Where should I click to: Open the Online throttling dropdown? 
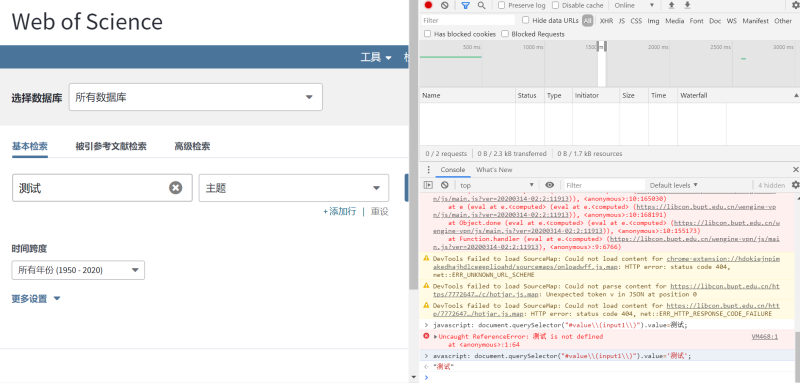pyautogui.click(x=634, y=5)
